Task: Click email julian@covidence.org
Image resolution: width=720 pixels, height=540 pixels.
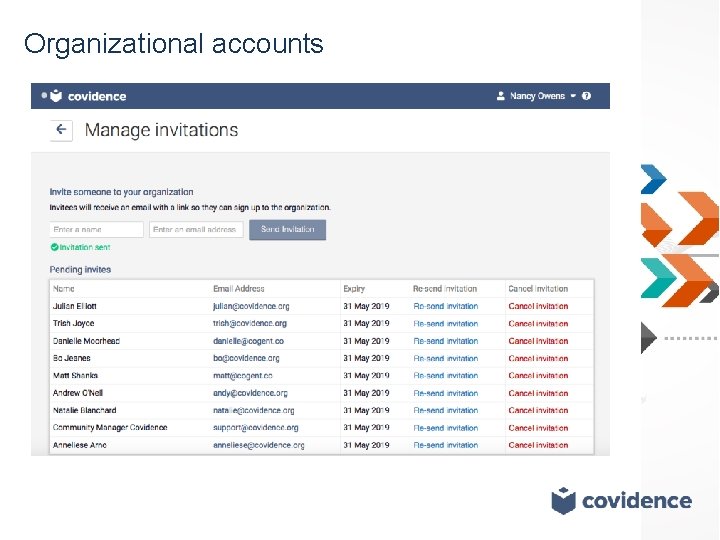Action: click(251, 306)
